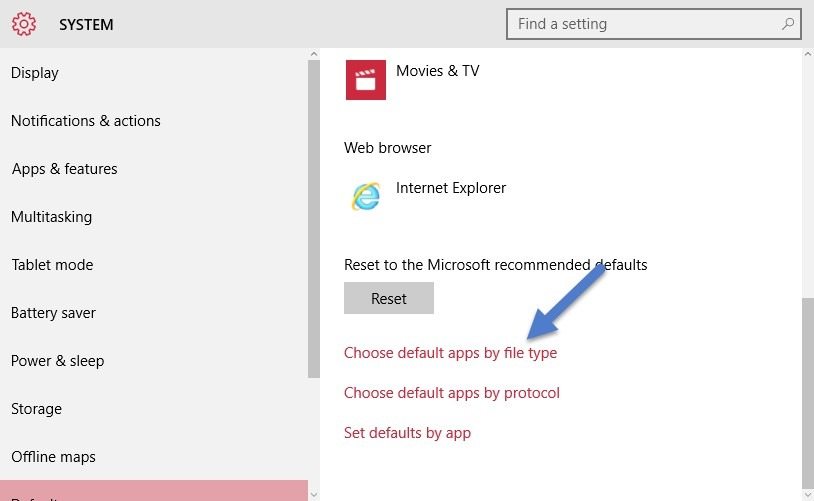The height and width of the screenshot is (501, 814).
Task: Open Offline maps settings
Action: 53,457
